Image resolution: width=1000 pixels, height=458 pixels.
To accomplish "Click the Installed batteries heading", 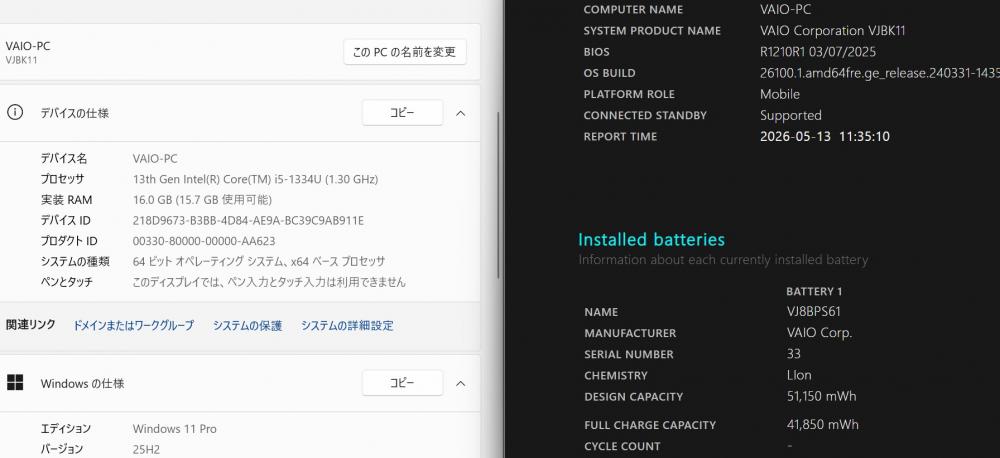I will click(651, 240).
